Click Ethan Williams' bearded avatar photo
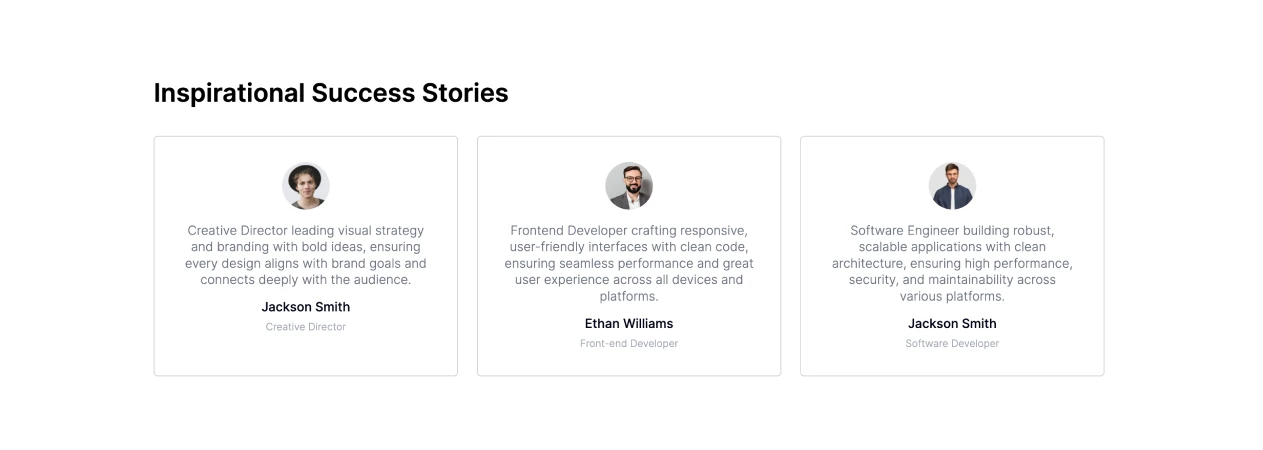This screenshot has height=450, width=1263. point(629,186)
